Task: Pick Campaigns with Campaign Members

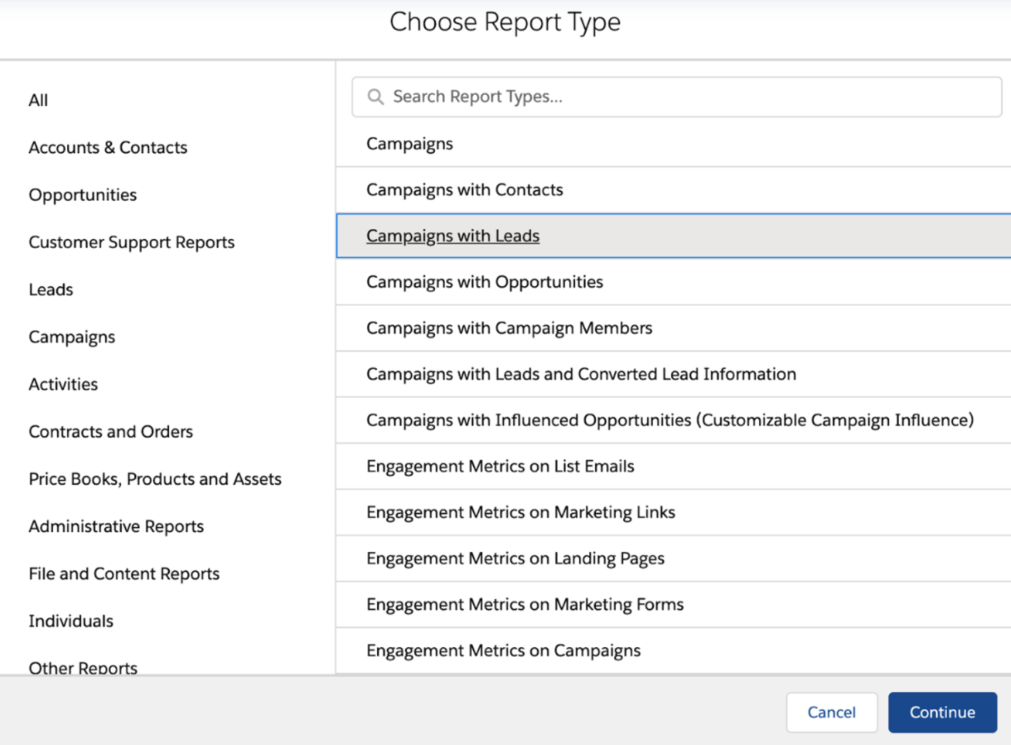Action: coord(673,328)
